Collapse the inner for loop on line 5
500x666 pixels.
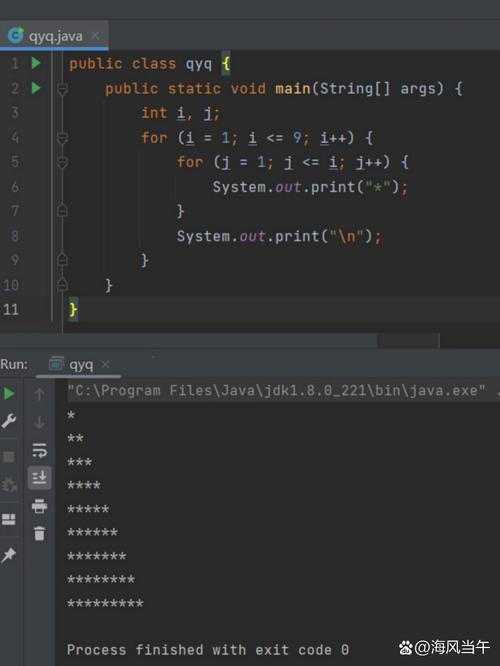tap(62, 162)
